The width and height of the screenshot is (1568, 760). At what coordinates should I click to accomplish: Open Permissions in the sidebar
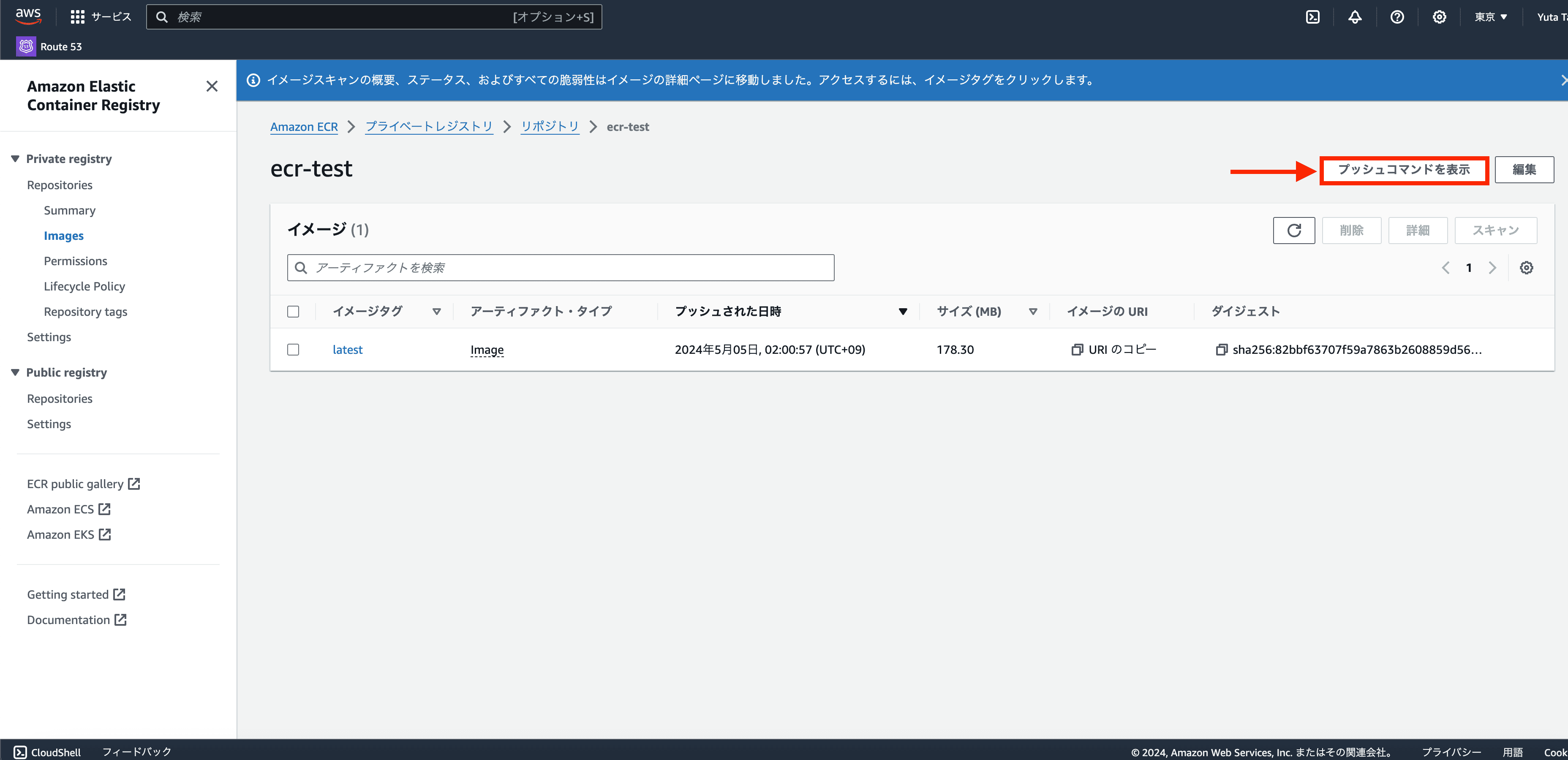pyautogui.click(x=76, y=261)
